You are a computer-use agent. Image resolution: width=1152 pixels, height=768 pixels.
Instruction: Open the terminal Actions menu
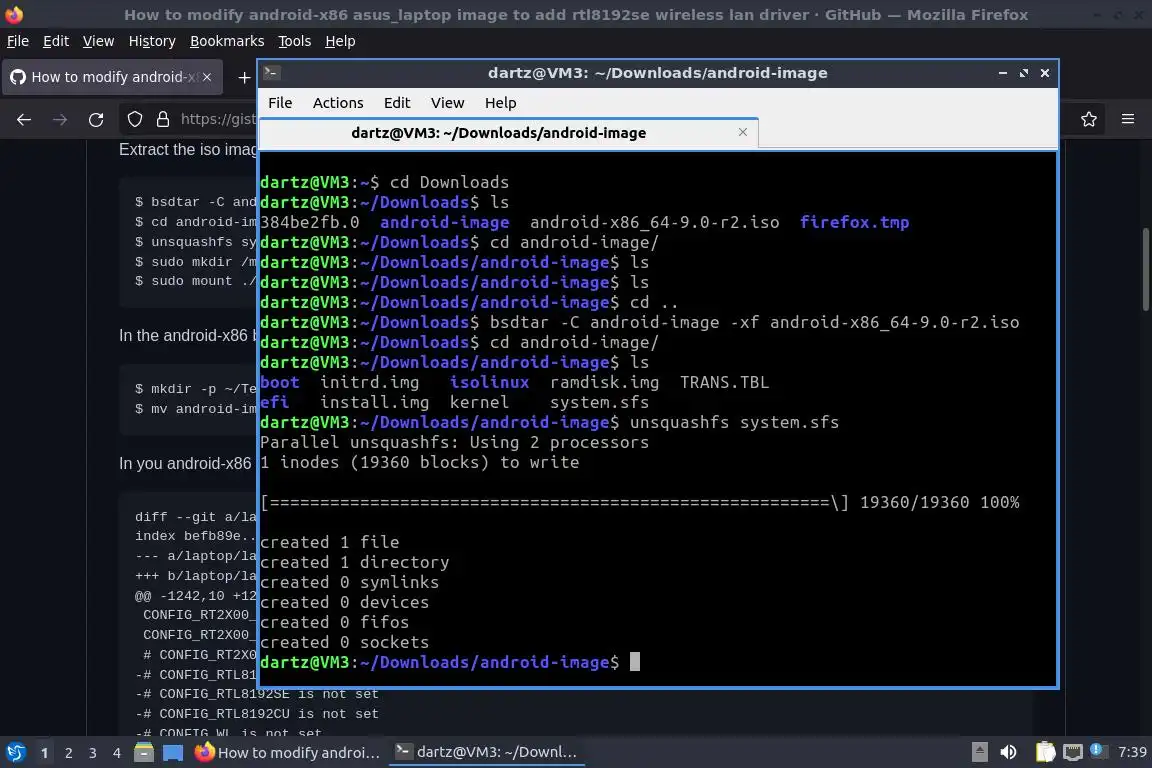tap(338, 103)
